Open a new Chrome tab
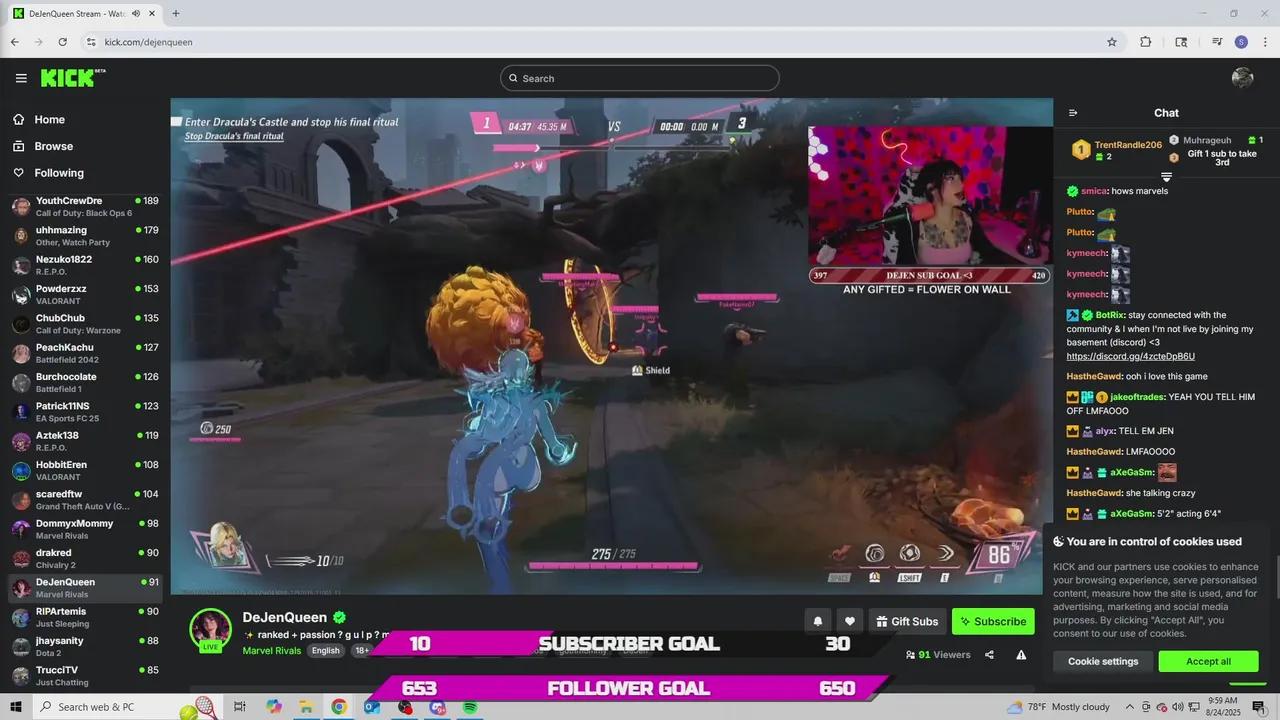Viewport: 1280px width, 720px height. [176, 14]
